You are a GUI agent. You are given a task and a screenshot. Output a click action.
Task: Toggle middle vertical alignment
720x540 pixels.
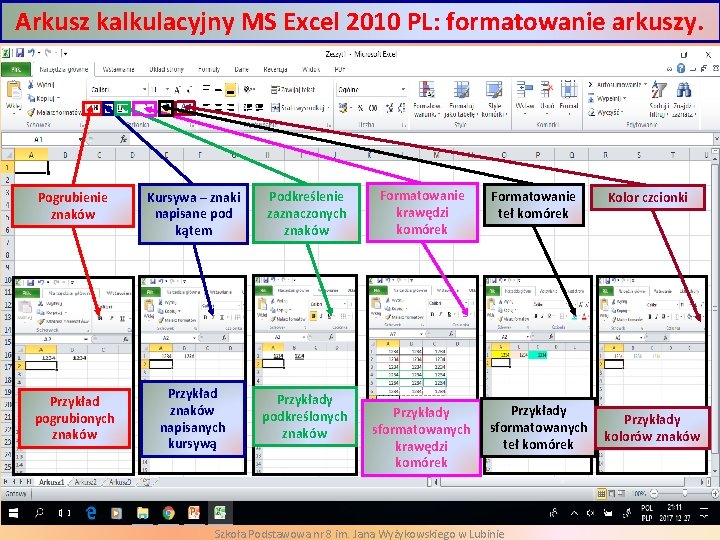(218, 89)
